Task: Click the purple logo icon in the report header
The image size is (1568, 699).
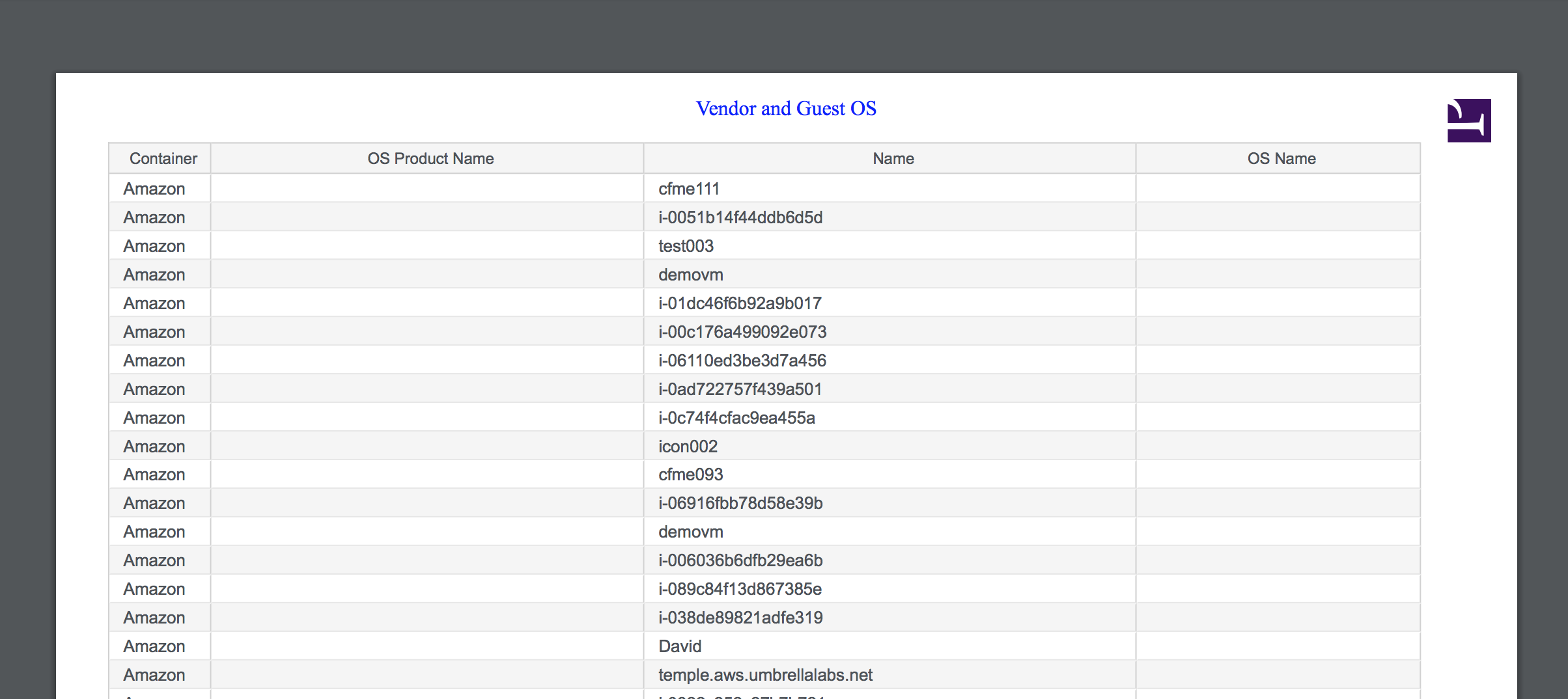Action: coord(1469,120)
